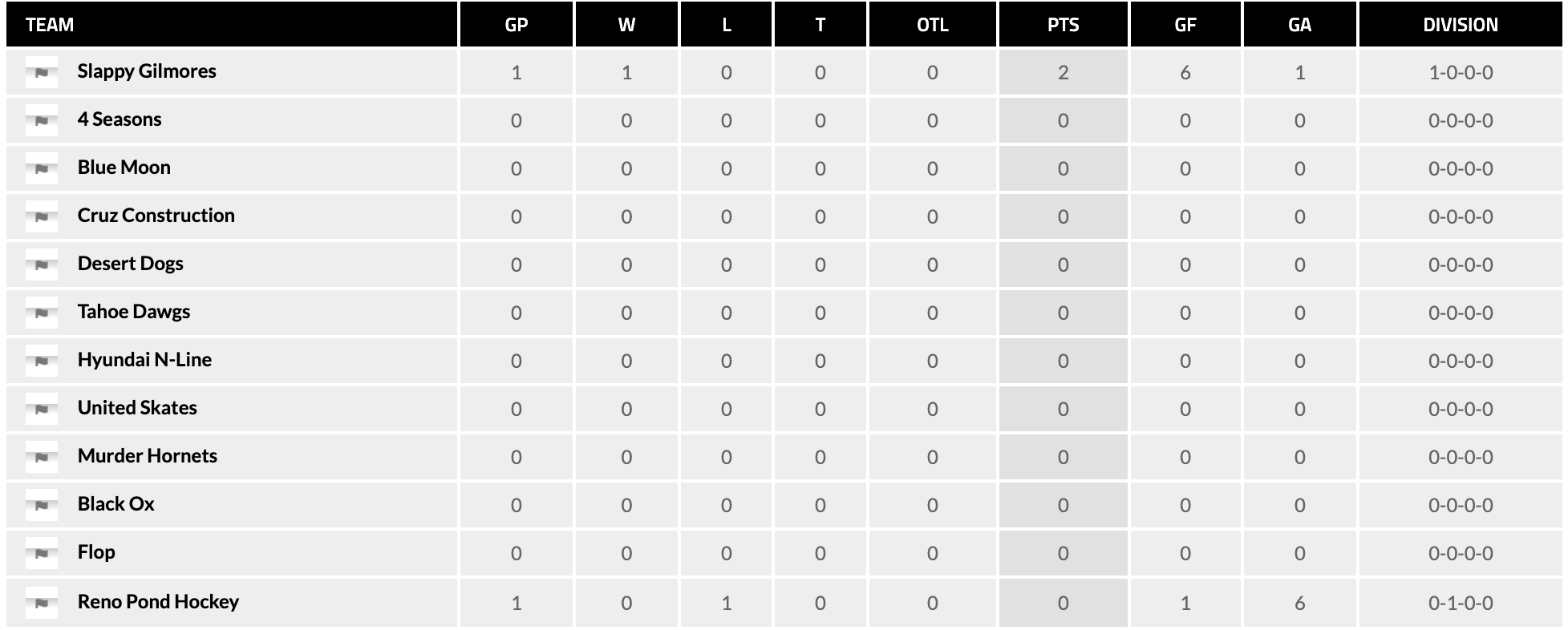Click the Blue Moon team flag icon
Viewport: 1568px width, 630px height.
tap(42, 169)
